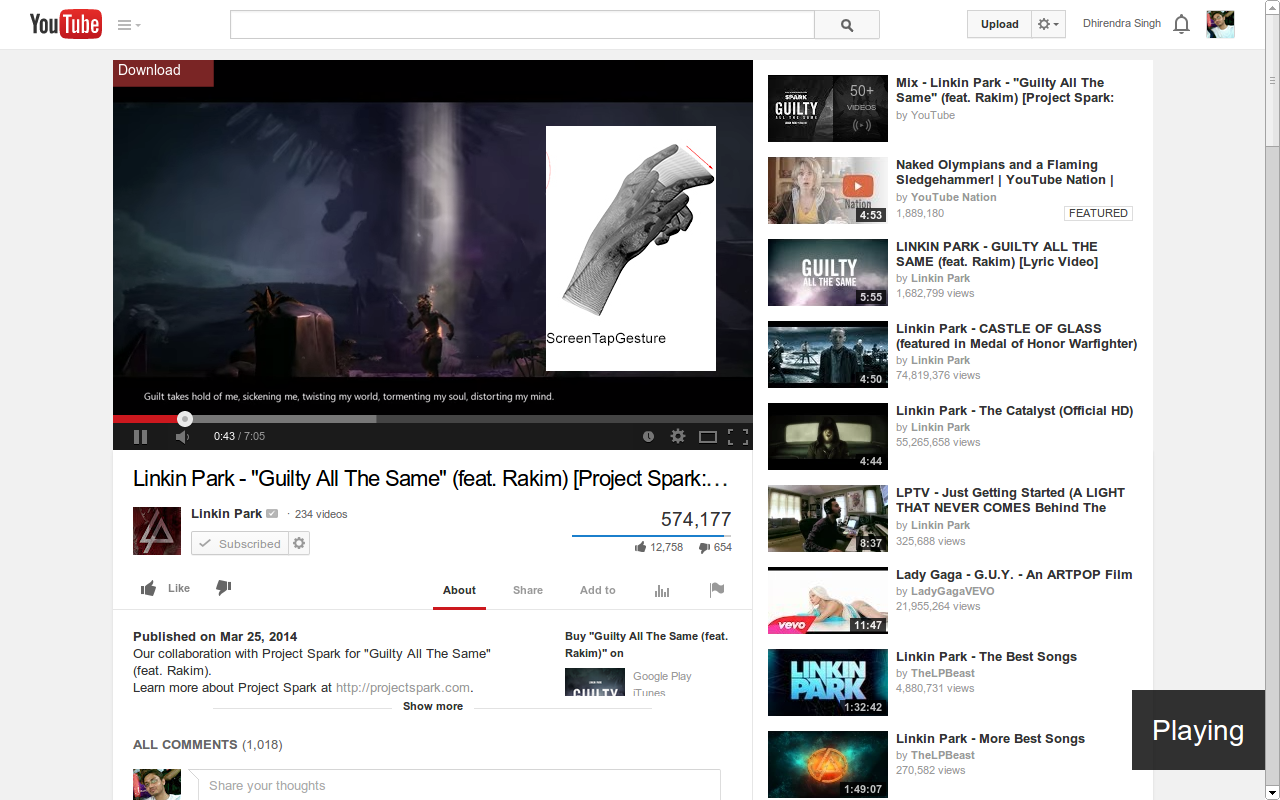
Task: Open The Catalyst (Official HD) thumbnail
Action: pos(828,436)
